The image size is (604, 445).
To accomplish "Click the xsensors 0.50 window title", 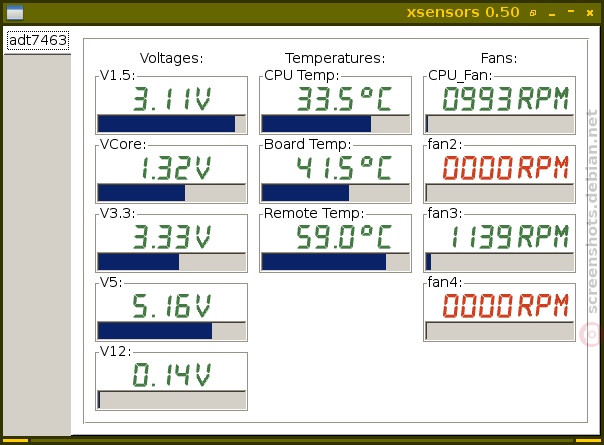I will pos(463,12).
